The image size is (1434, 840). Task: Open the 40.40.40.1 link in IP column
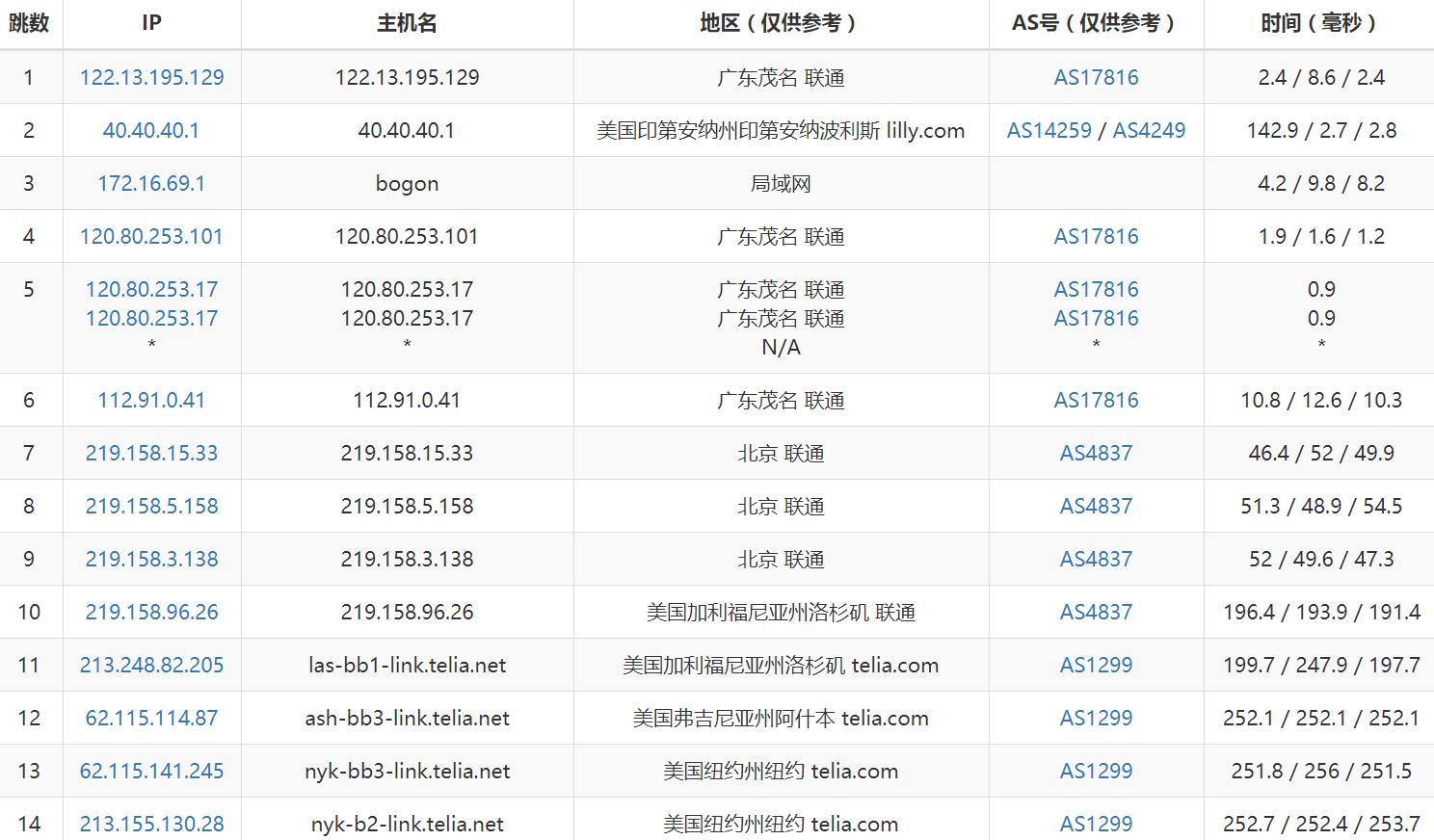point(151,130)
